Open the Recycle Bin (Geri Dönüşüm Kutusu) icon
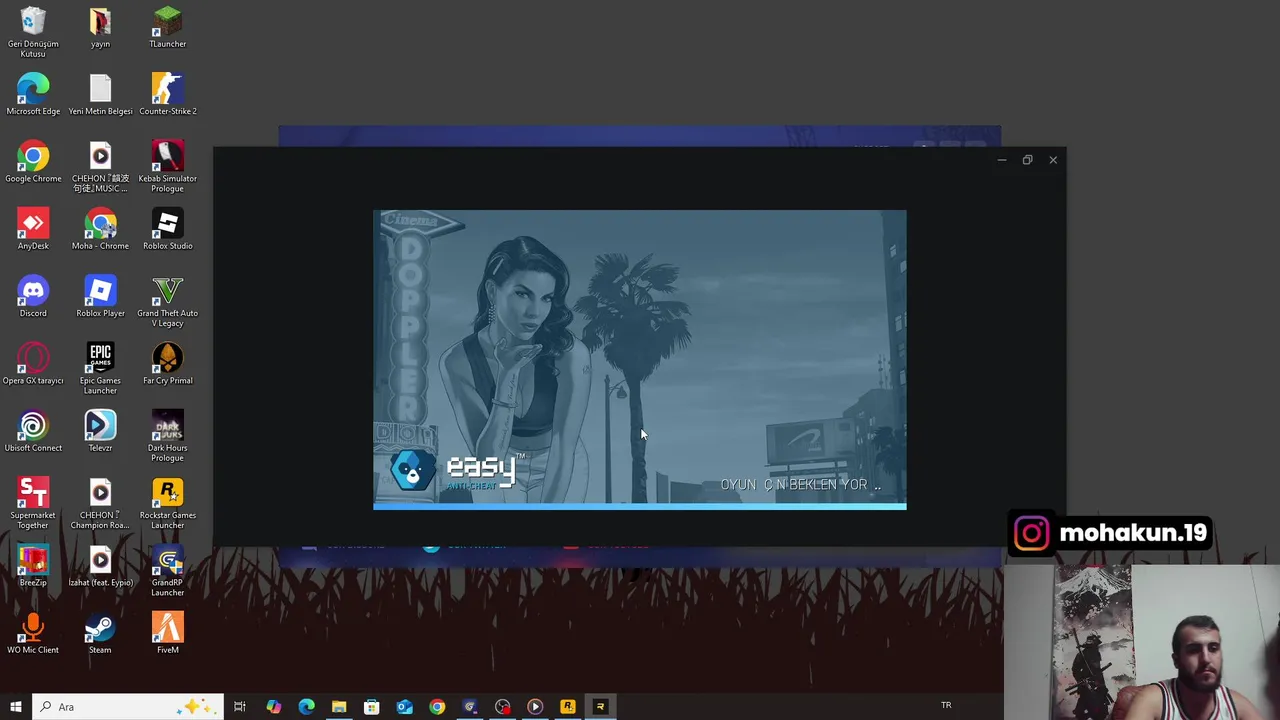Image resolution: width=1280 pixels, height=720 pixels. point(33,31)
